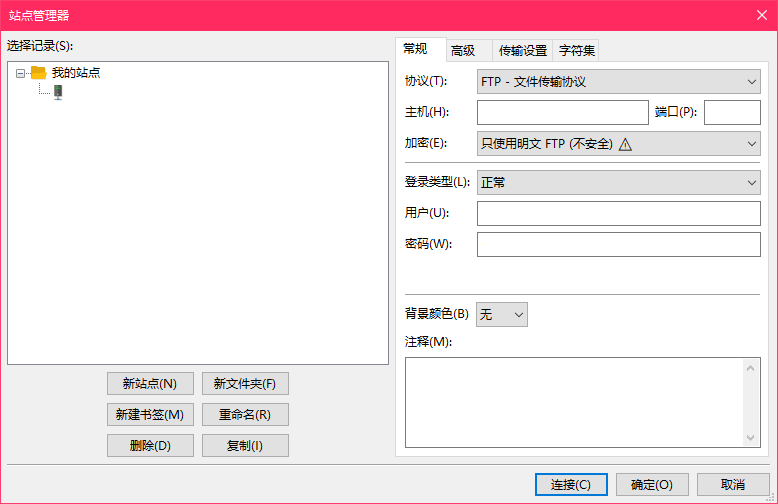The height and width of the screenshot is (504, 778).
Task: Click the 协议(T) label
Action: coord(426,81)
